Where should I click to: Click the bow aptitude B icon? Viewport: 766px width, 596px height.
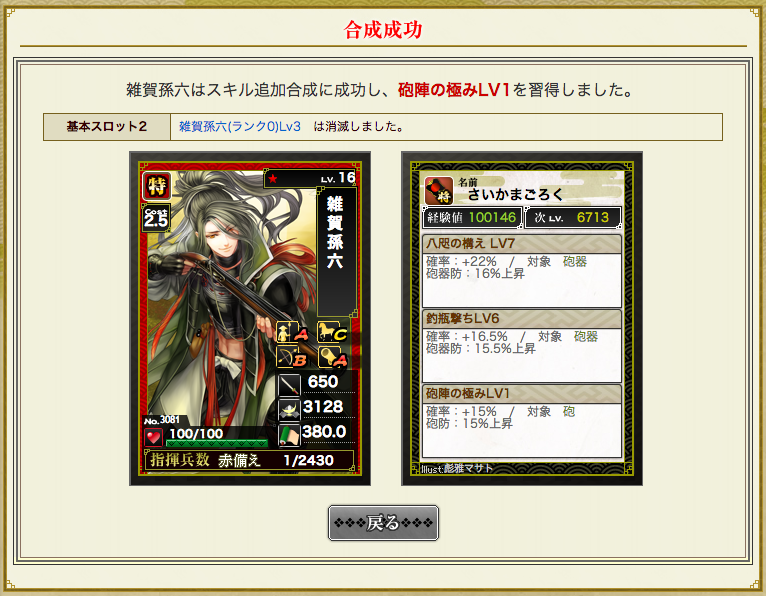(292, 358)
